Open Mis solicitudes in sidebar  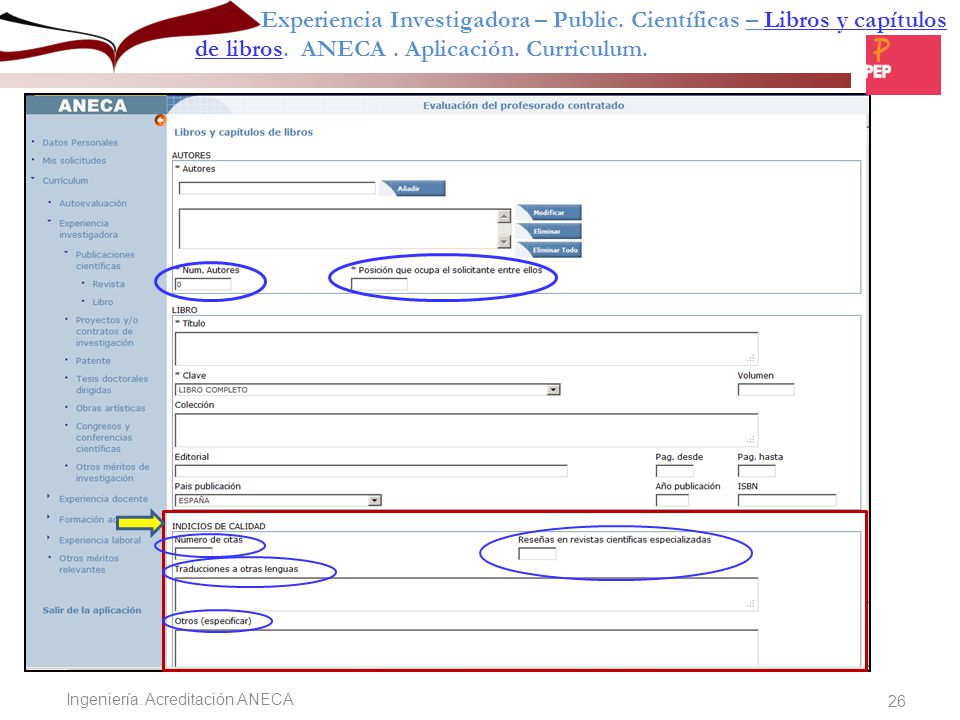coord(74,160)
